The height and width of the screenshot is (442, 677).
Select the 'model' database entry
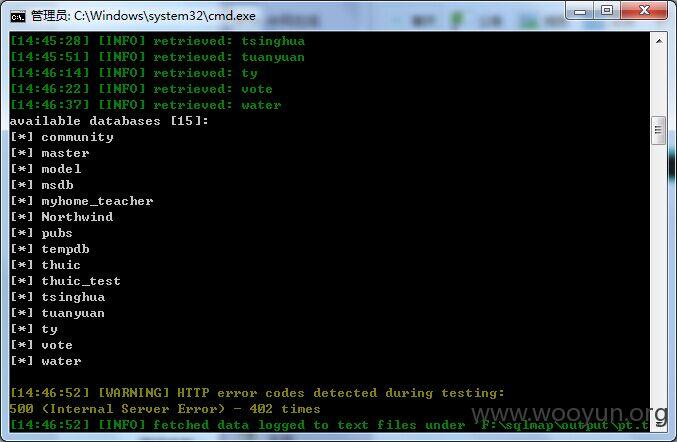(46, 169)
